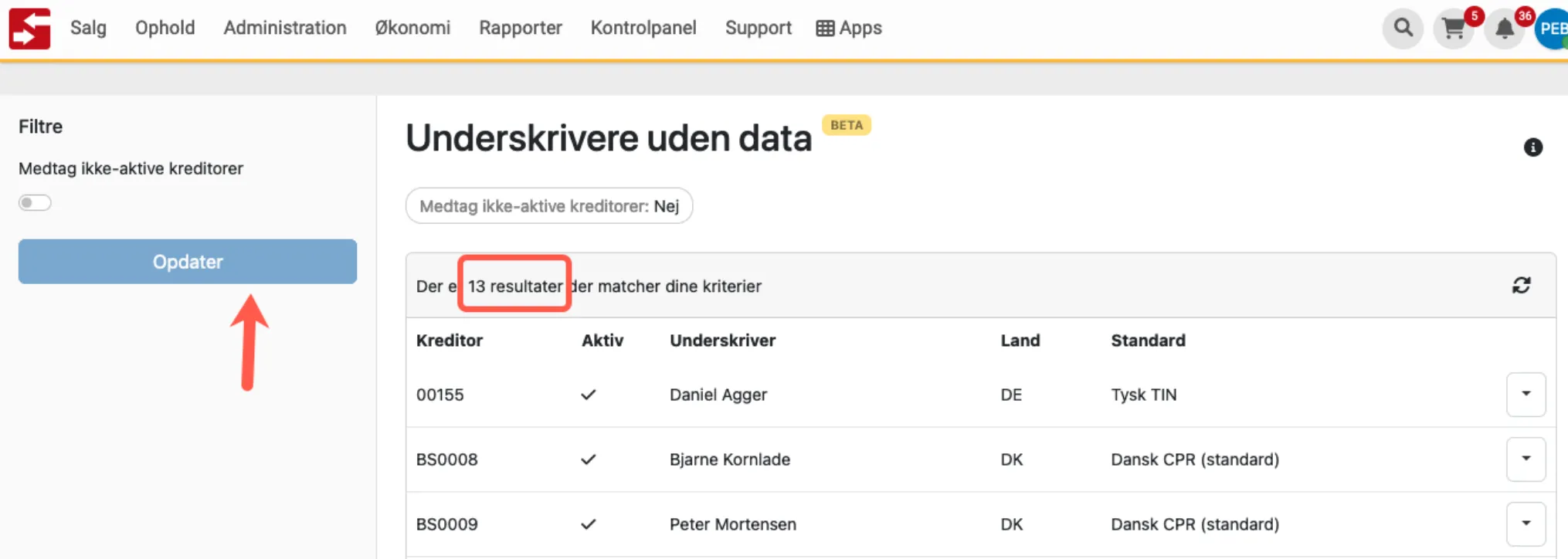Select kreditor 00155 cell

pos(440,395)
